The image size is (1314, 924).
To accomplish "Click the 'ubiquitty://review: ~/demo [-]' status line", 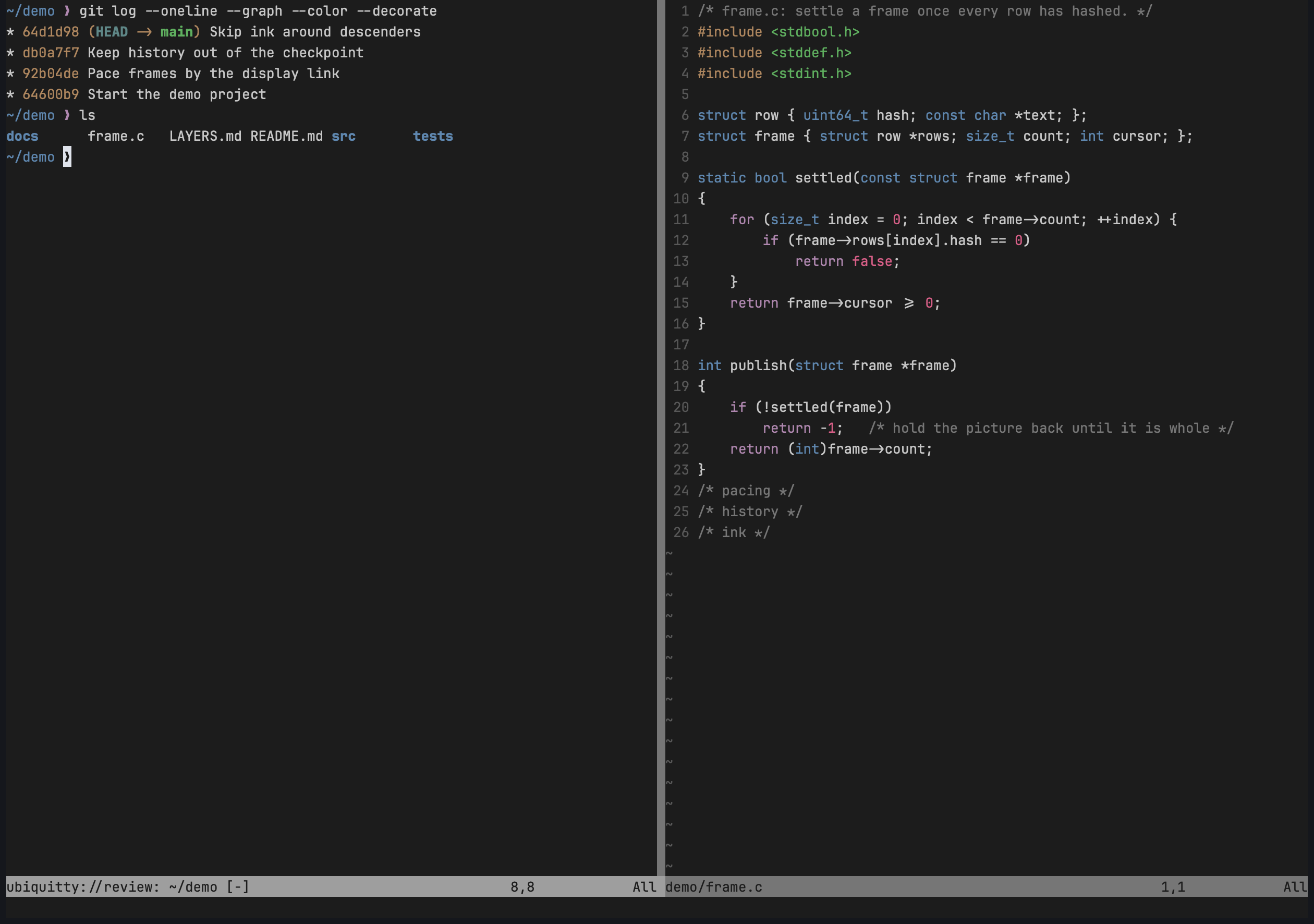I will coord(128,887).
